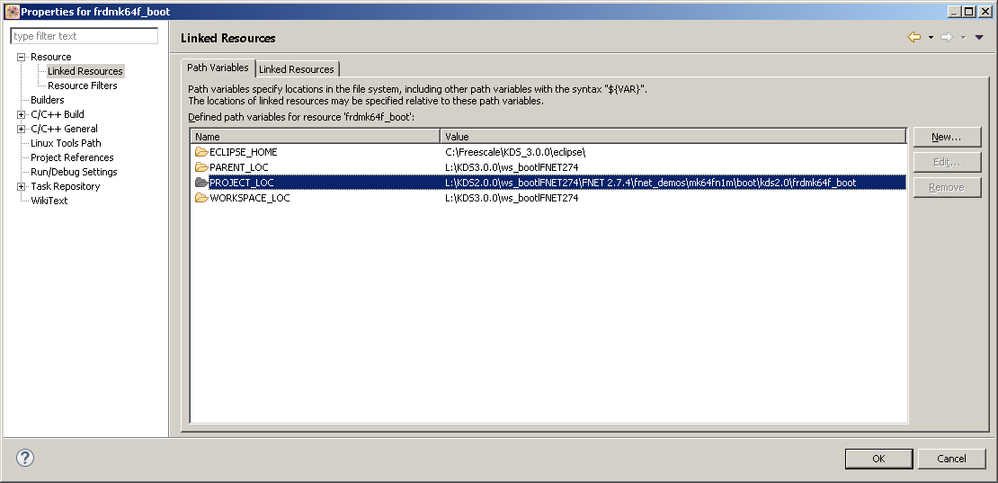998x483 pixels.
Task: Select C/C++ General tree item
Action: [64, 129]
